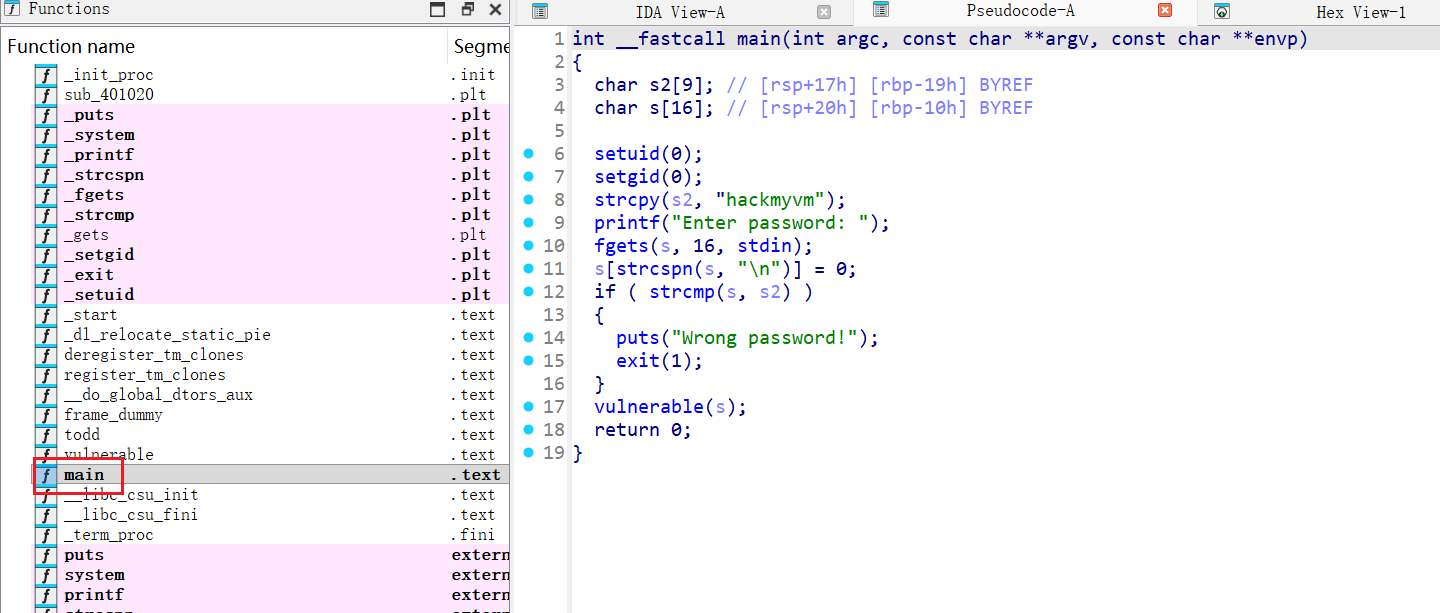Click the function icon beside _exit
This screenshot has height=613, width=1440.
pos(46,275)
